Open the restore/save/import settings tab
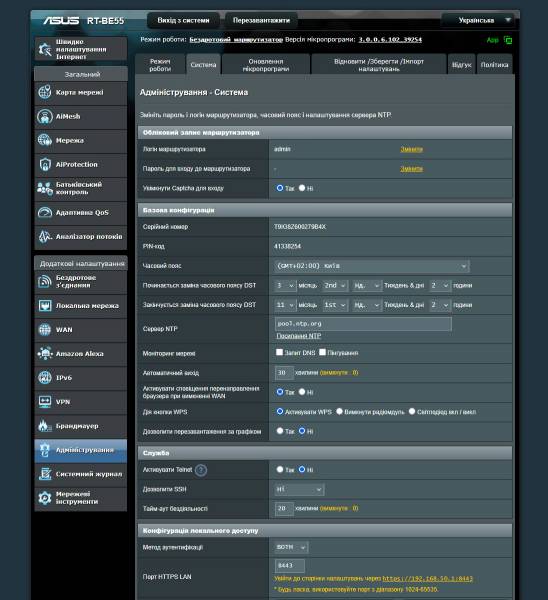Image resolution: width=548 pixels, height=600 pixels. 378,65
